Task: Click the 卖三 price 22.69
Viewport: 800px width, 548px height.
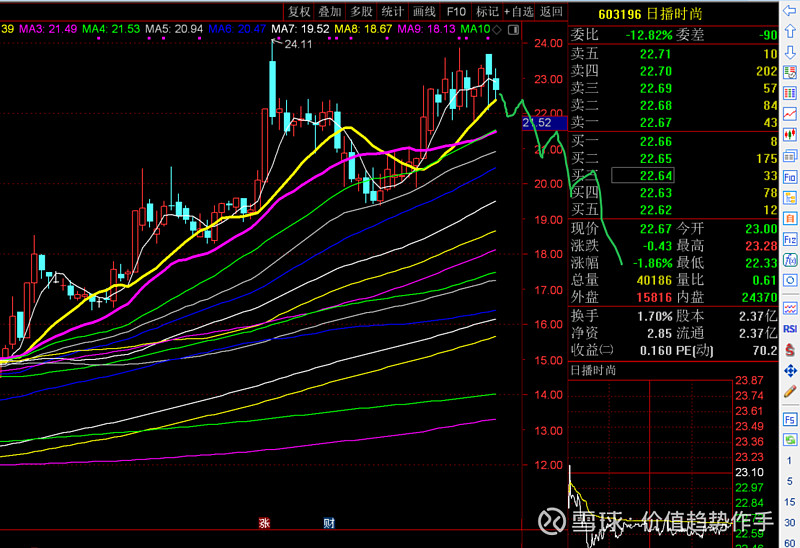Action: pyautogui.click(x=656, y=88)
